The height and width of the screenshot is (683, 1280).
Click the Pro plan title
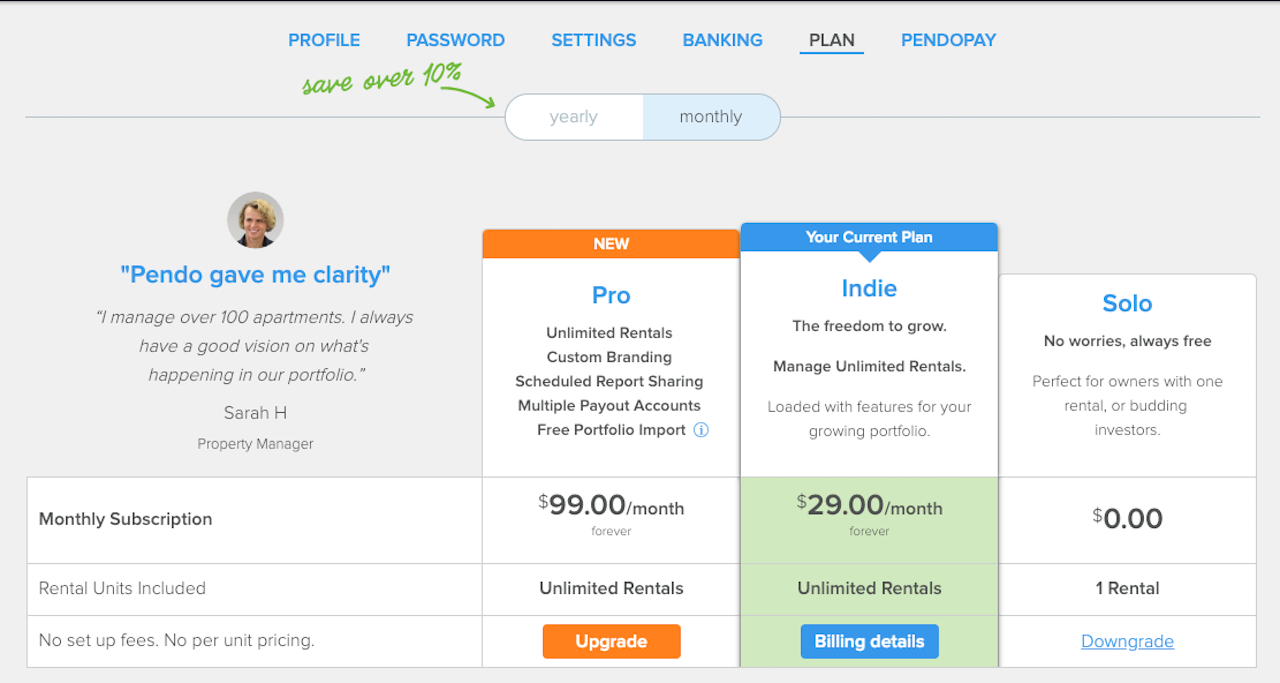(x=611, y=296)
